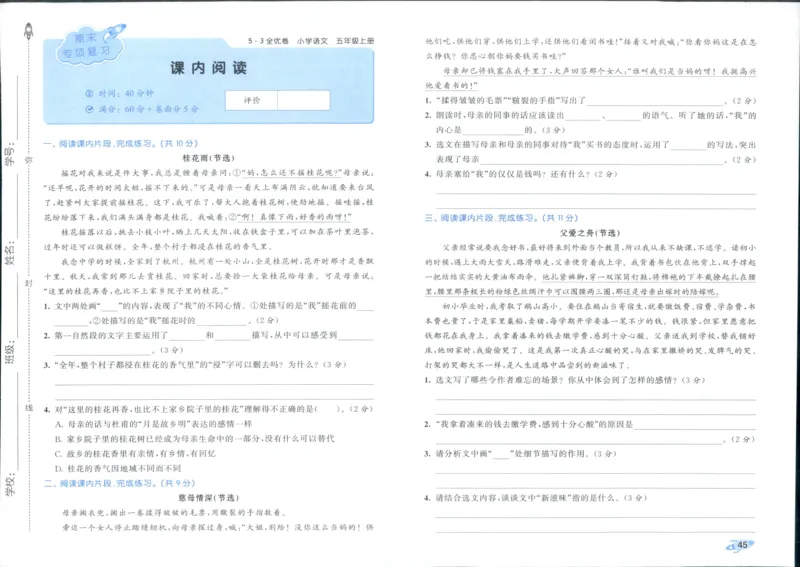800x567 pixels.
Task: Click 慈母情深 question 1 about "揉得皱皱的毛票"
Action: [x=590, y=101]
